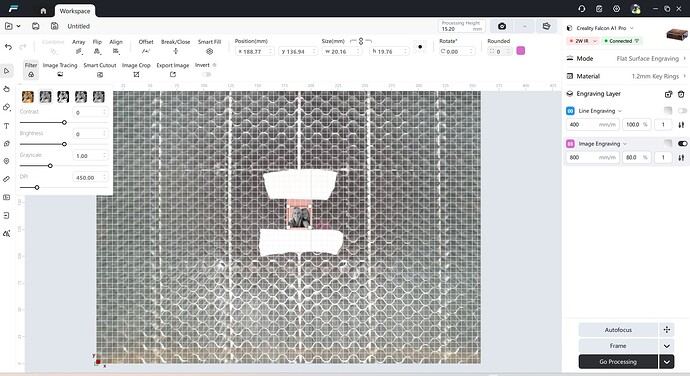The image size is (690, 376).
Task: Open the Filter tool
Action: (x=31, y=70)
